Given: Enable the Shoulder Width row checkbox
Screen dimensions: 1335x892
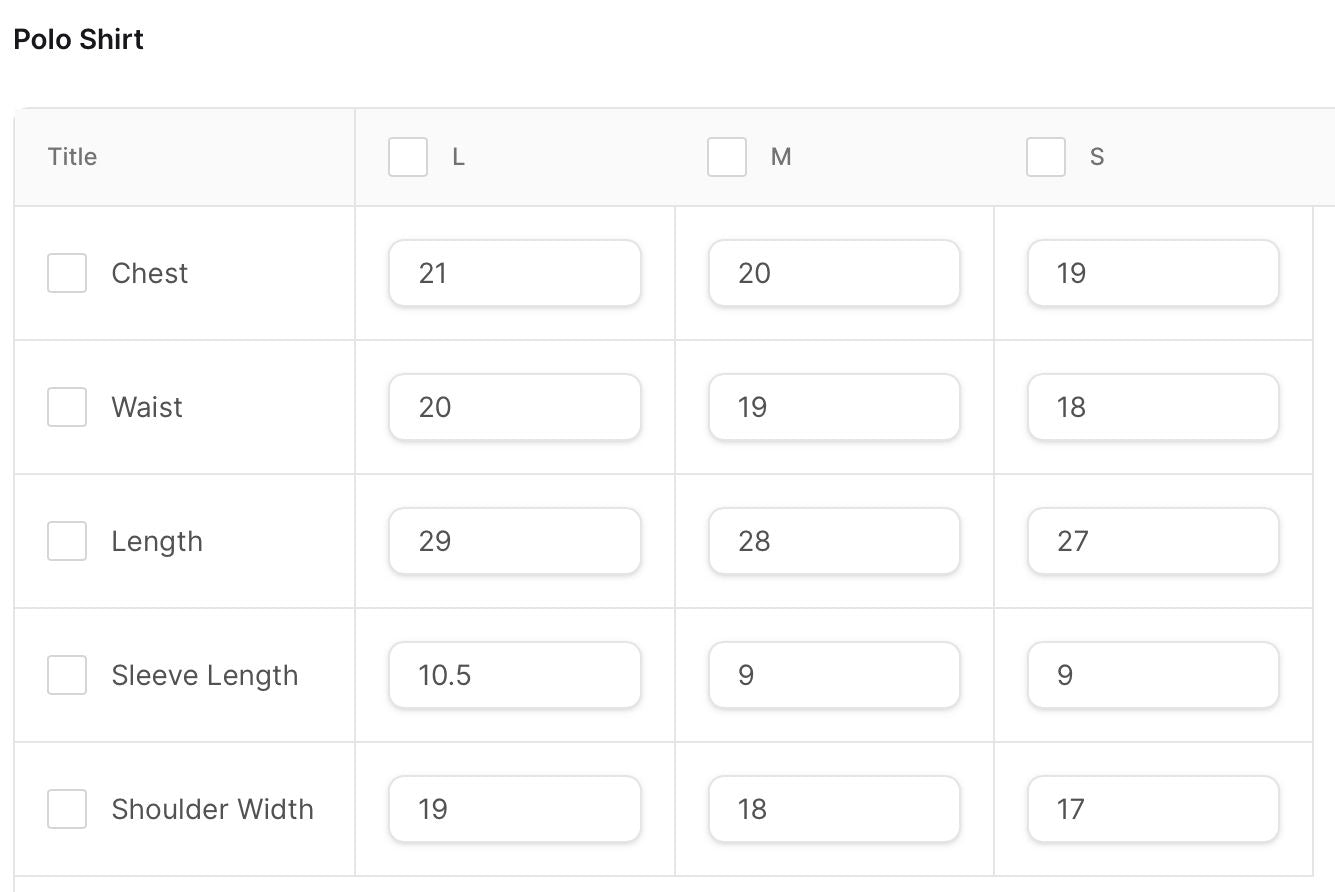Looking at the screenshot, I should point(67,809).
